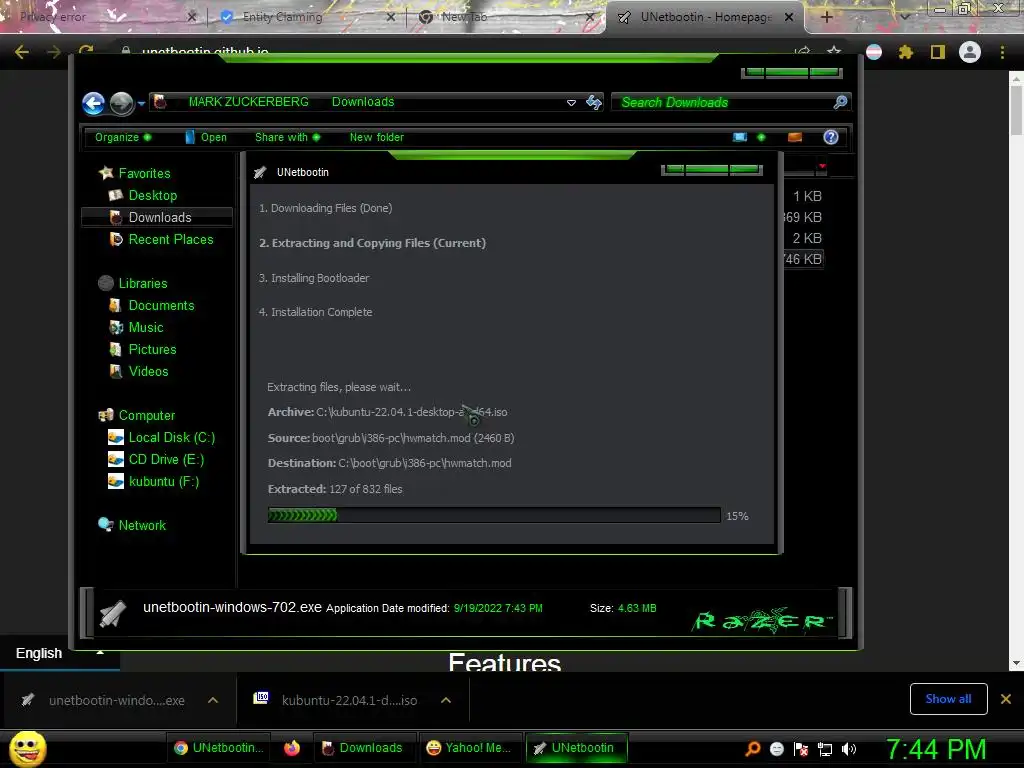The image size is (1024, 768).
Task: Switch to the Entity Claiming tab
Action: 307,17
